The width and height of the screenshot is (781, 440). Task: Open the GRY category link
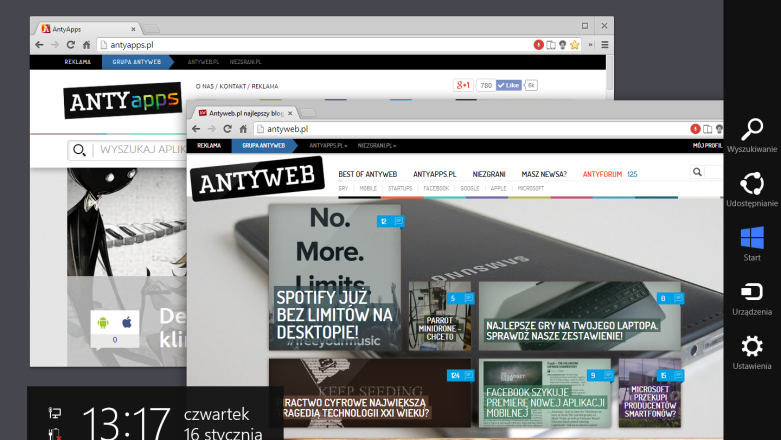point(343,188)
